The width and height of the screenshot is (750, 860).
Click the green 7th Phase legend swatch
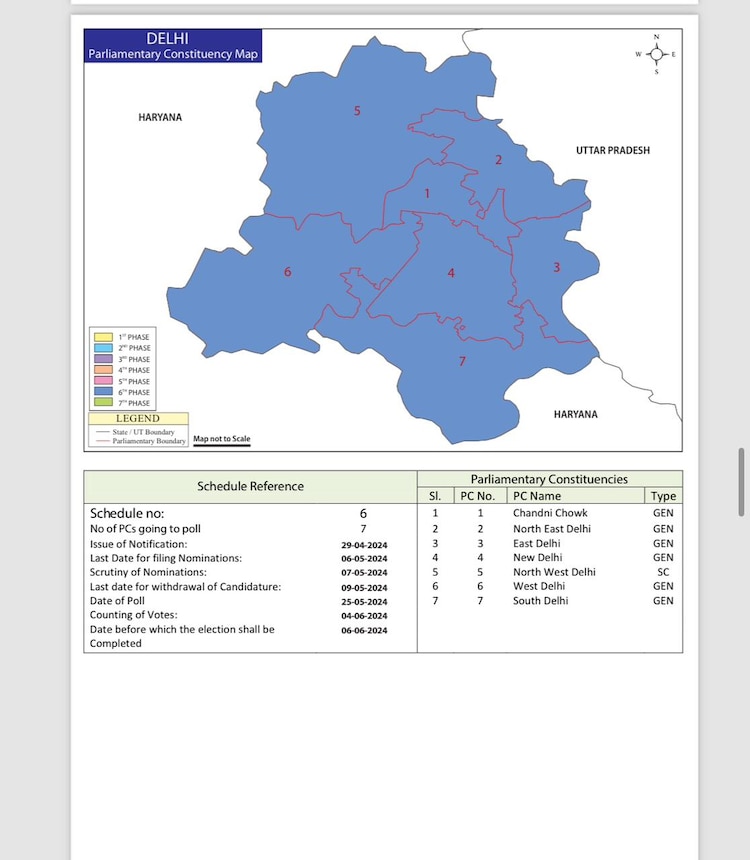click(x=102, y=403)
